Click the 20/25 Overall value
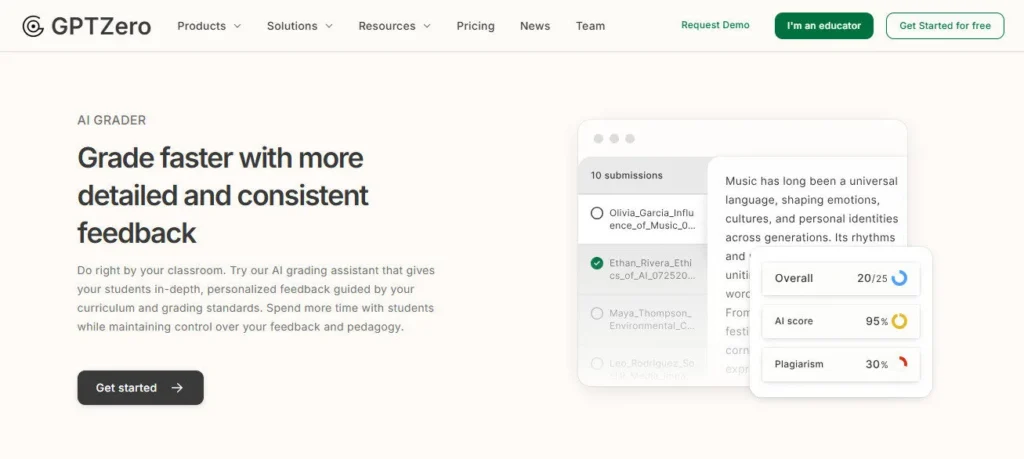Image resolution: width=1024 pixels, height=459 pixels. point(872,278)
